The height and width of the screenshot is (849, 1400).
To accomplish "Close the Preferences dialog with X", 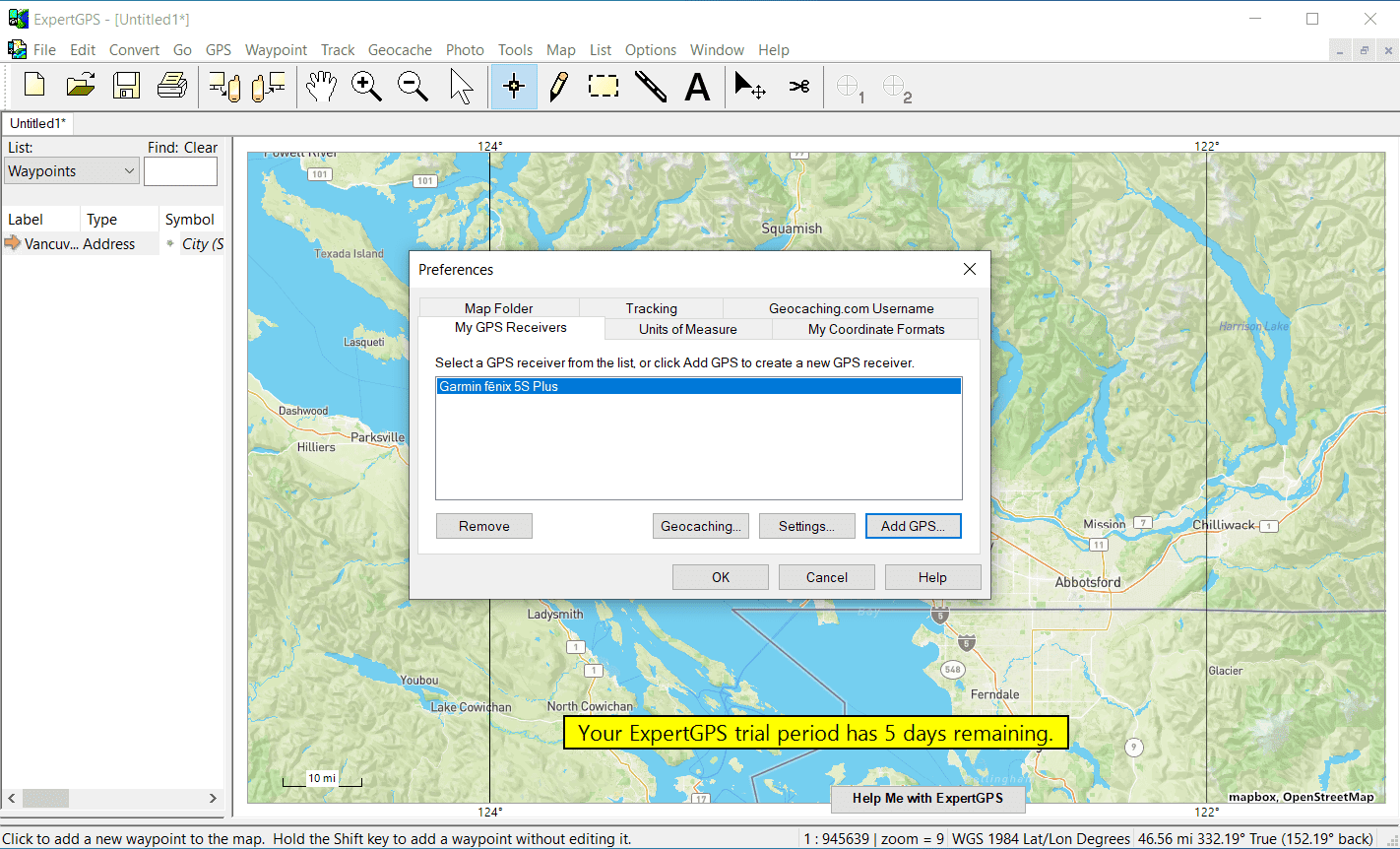I will click(970, 269).
